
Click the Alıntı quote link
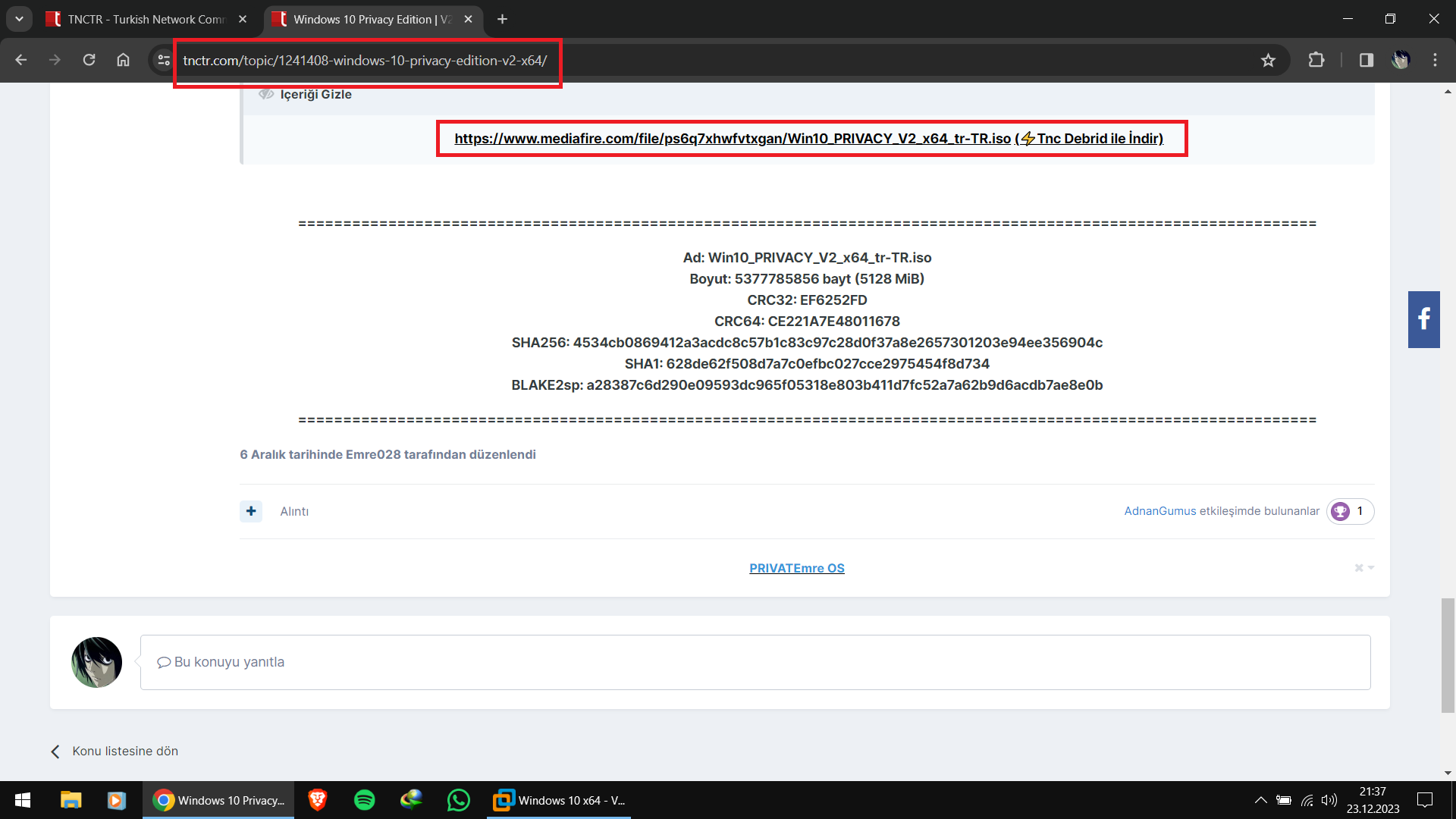(294, 512)
